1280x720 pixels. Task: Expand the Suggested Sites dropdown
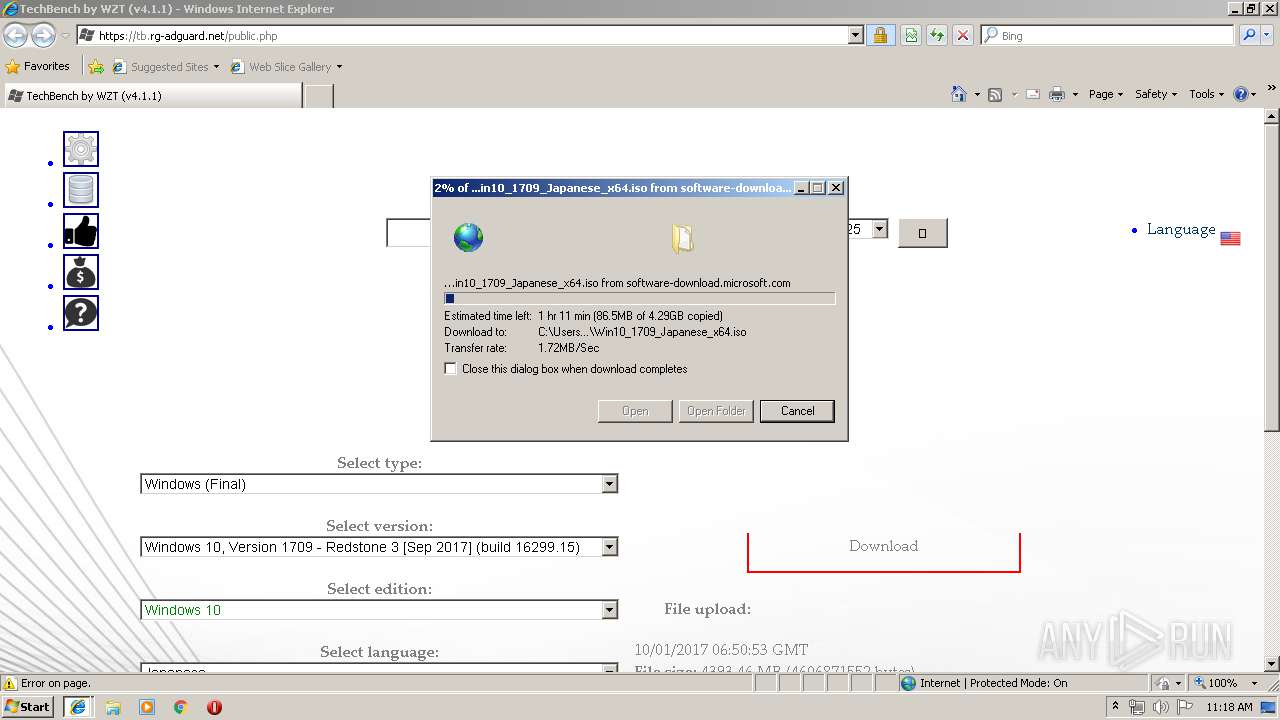216,67
